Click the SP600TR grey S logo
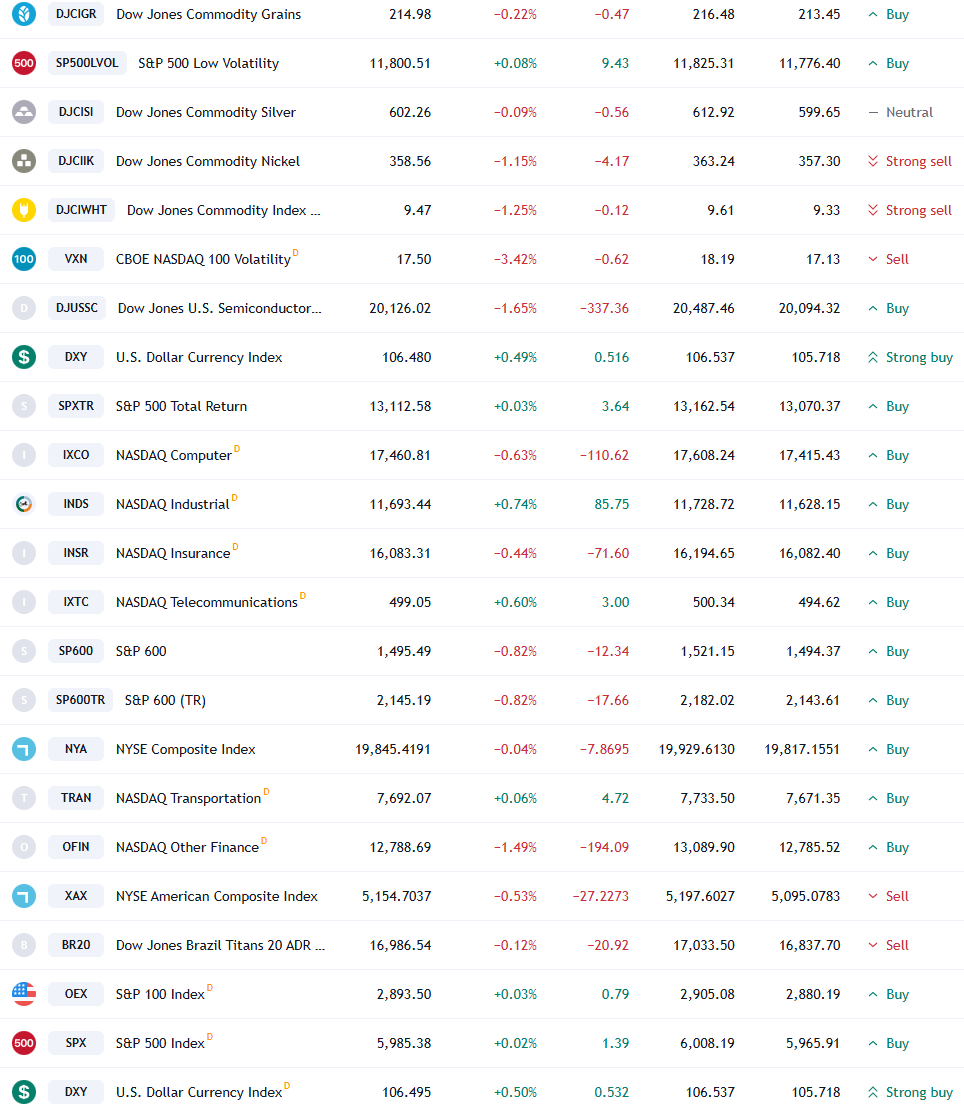 click(x=24, y=700)
